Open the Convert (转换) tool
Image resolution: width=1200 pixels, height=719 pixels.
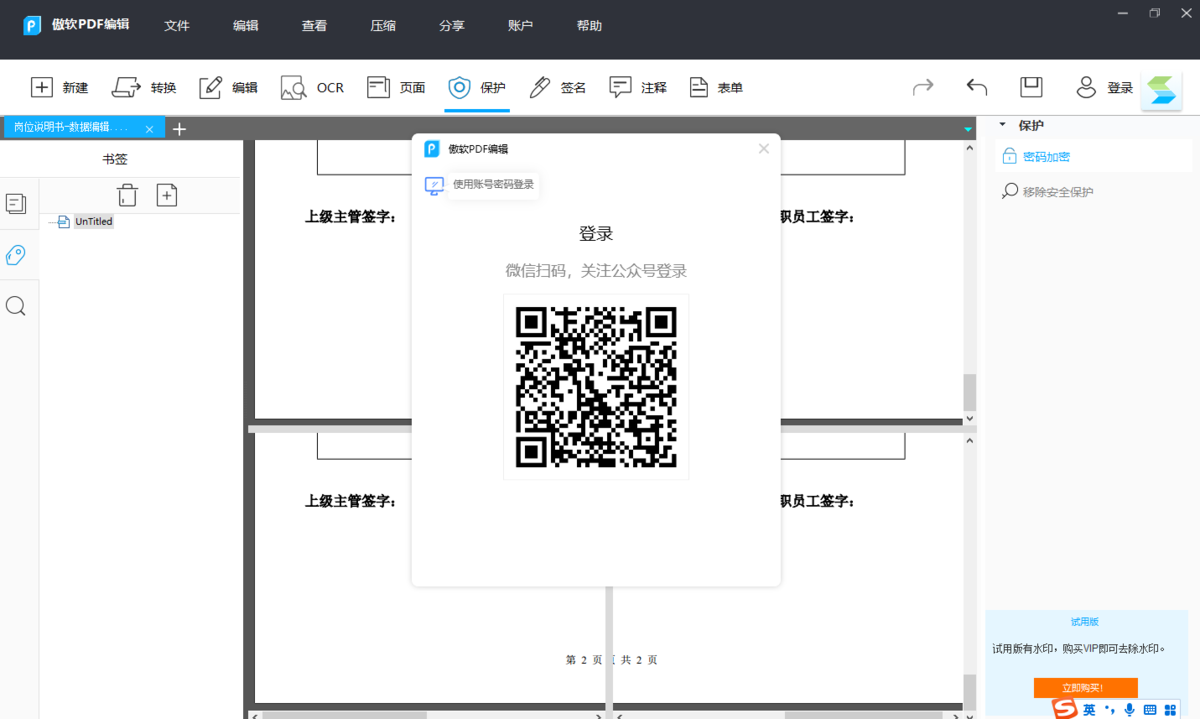click(144, 88)
